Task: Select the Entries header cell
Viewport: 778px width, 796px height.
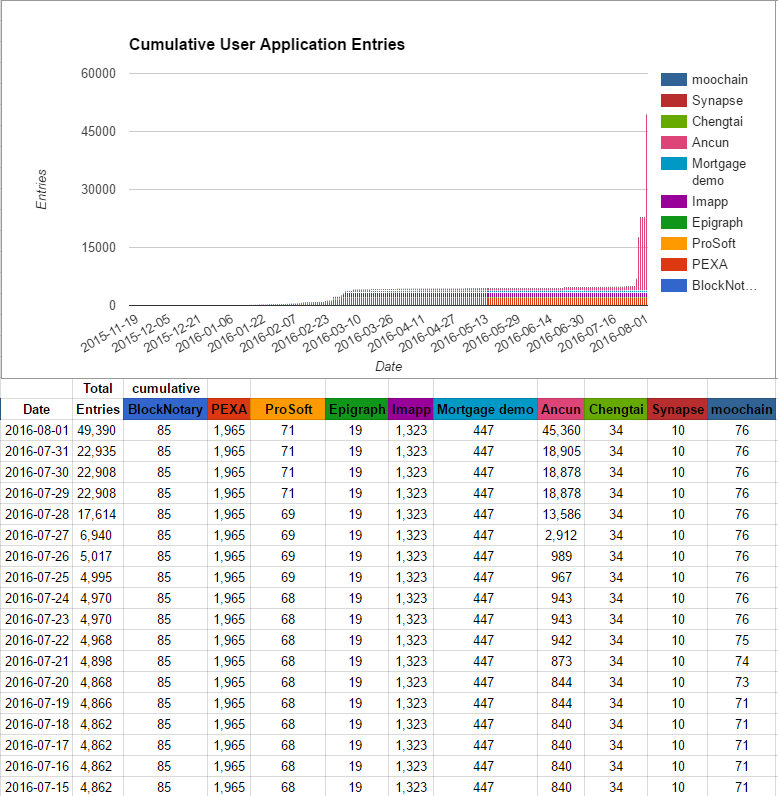Action: coord(98,409)
